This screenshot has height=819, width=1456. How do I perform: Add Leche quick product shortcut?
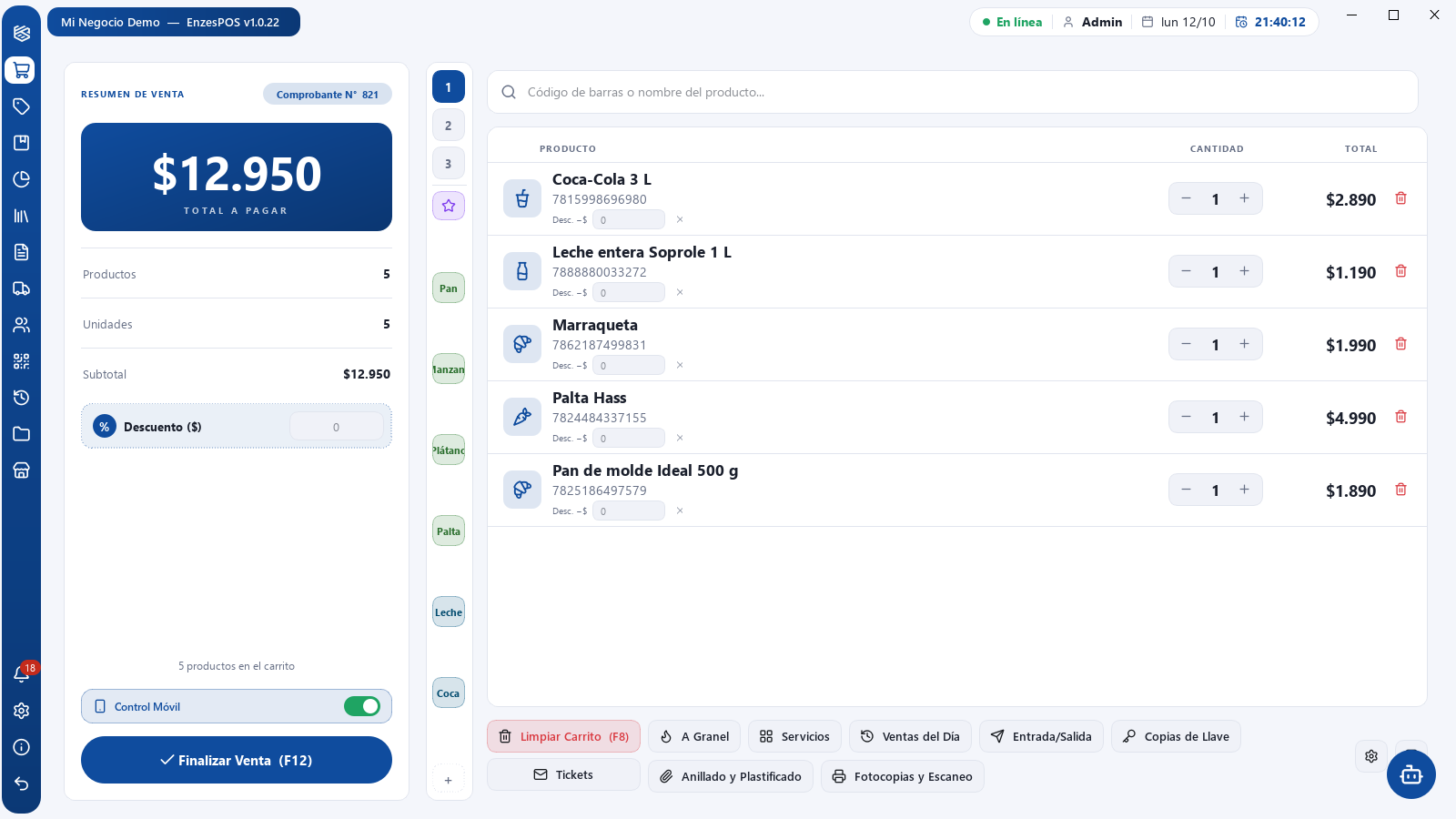point(449,612)
